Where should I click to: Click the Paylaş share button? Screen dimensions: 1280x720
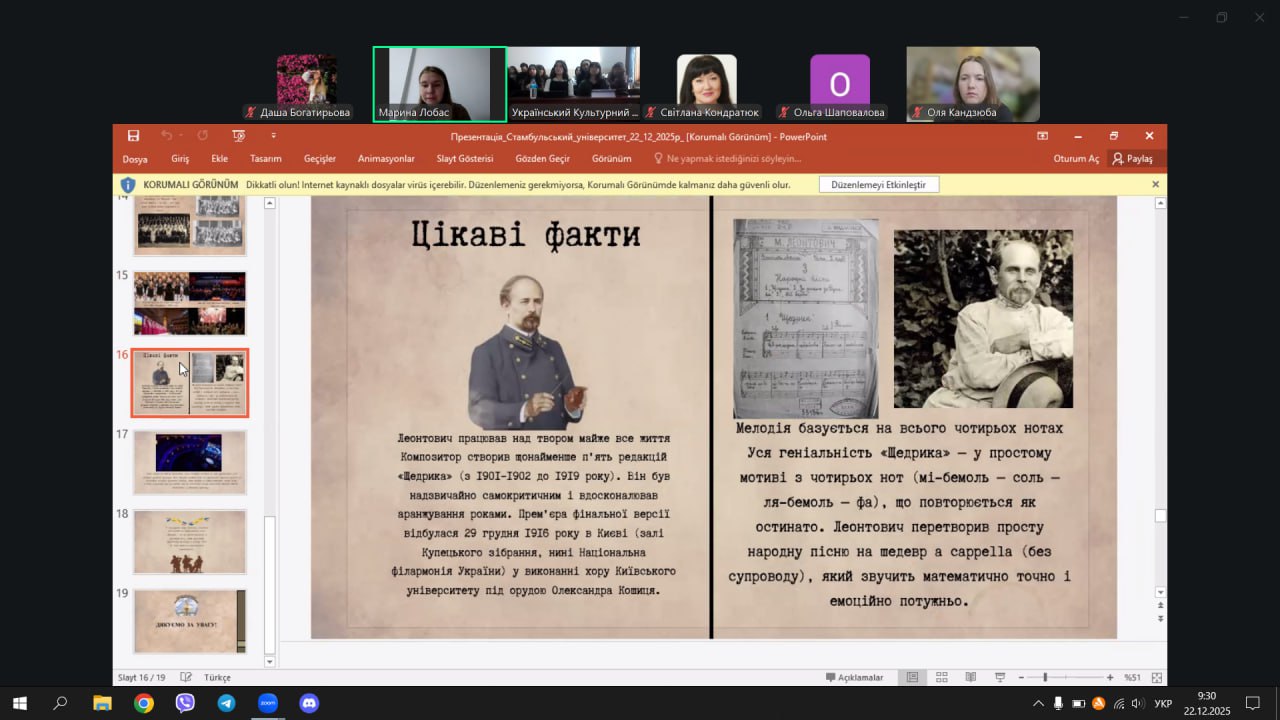[x=1133, y=158]
